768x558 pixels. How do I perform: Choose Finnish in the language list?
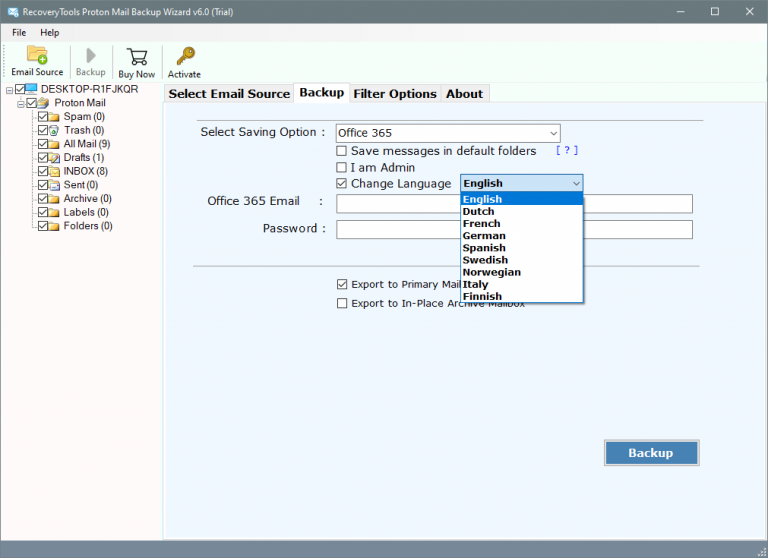522,296
